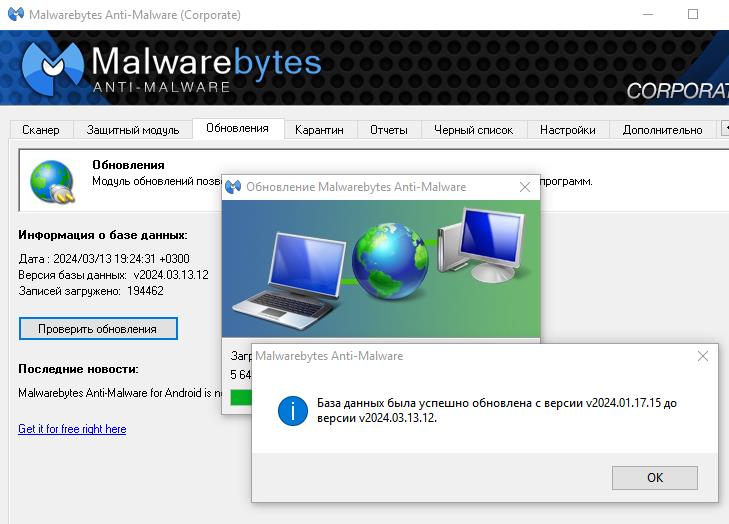
Task: Maximize the Malwarebytes main window
Action: click(x=693, y=14)
